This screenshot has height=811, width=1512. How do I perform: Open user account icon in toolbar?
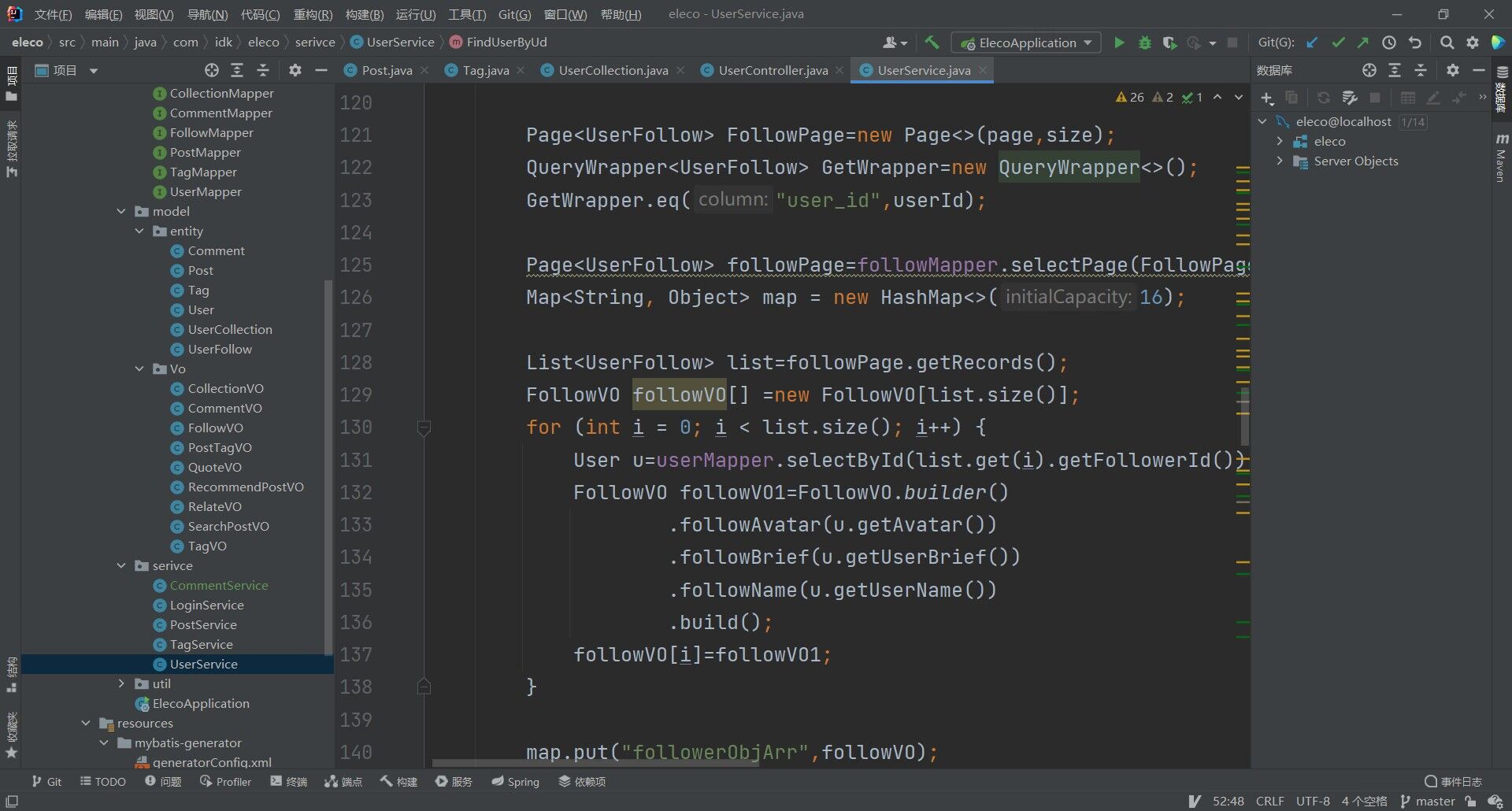click(x=895, y=43)
